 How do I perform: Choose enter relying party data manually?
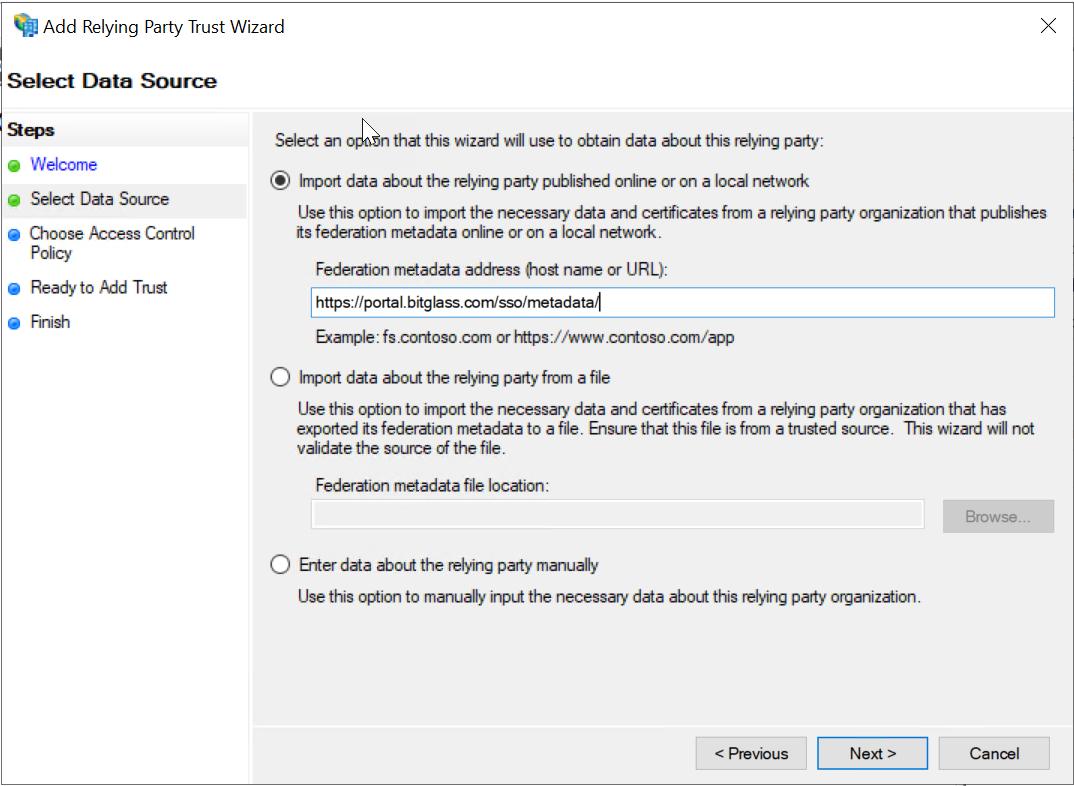click(280, 564)
